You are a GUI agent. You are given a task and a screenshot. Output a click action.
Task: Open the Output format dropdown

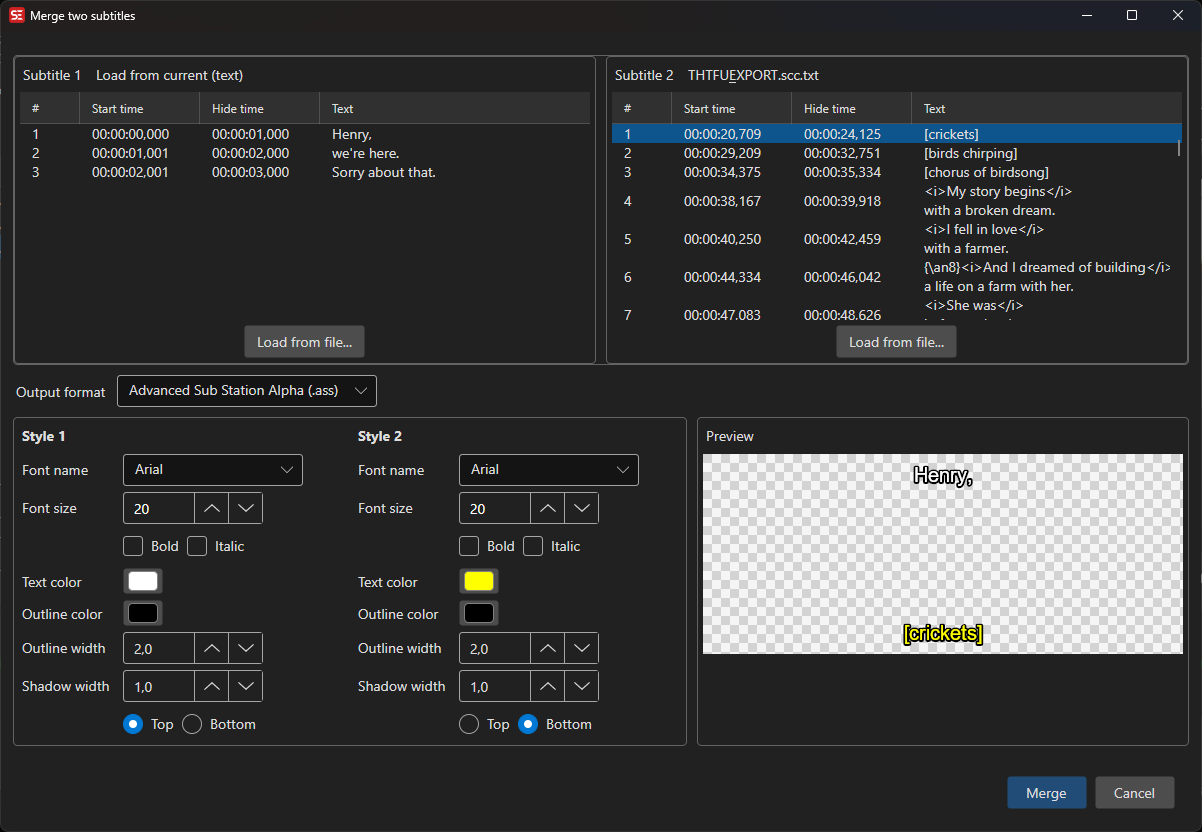[x=247, y=391]
